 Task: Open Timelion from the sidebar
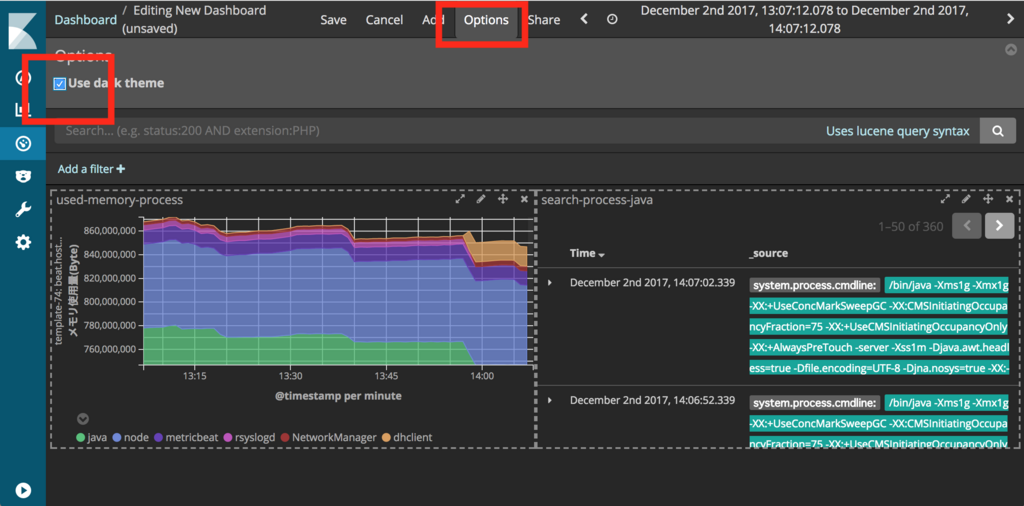pyautogui.click(x=23, y=176)
